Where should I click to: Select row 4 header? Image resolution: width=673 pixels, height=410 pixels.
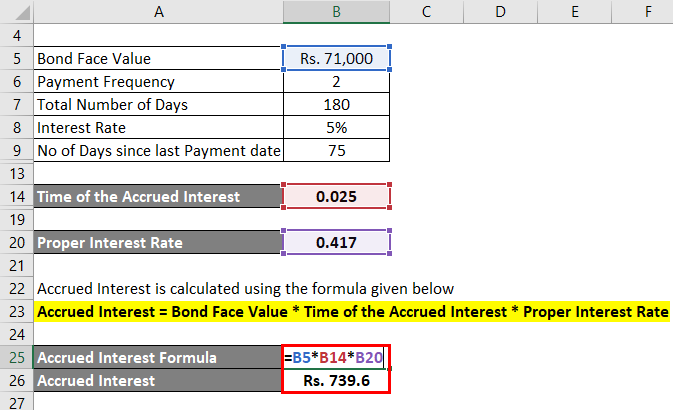pyautogui.click(x=17, y=35)
